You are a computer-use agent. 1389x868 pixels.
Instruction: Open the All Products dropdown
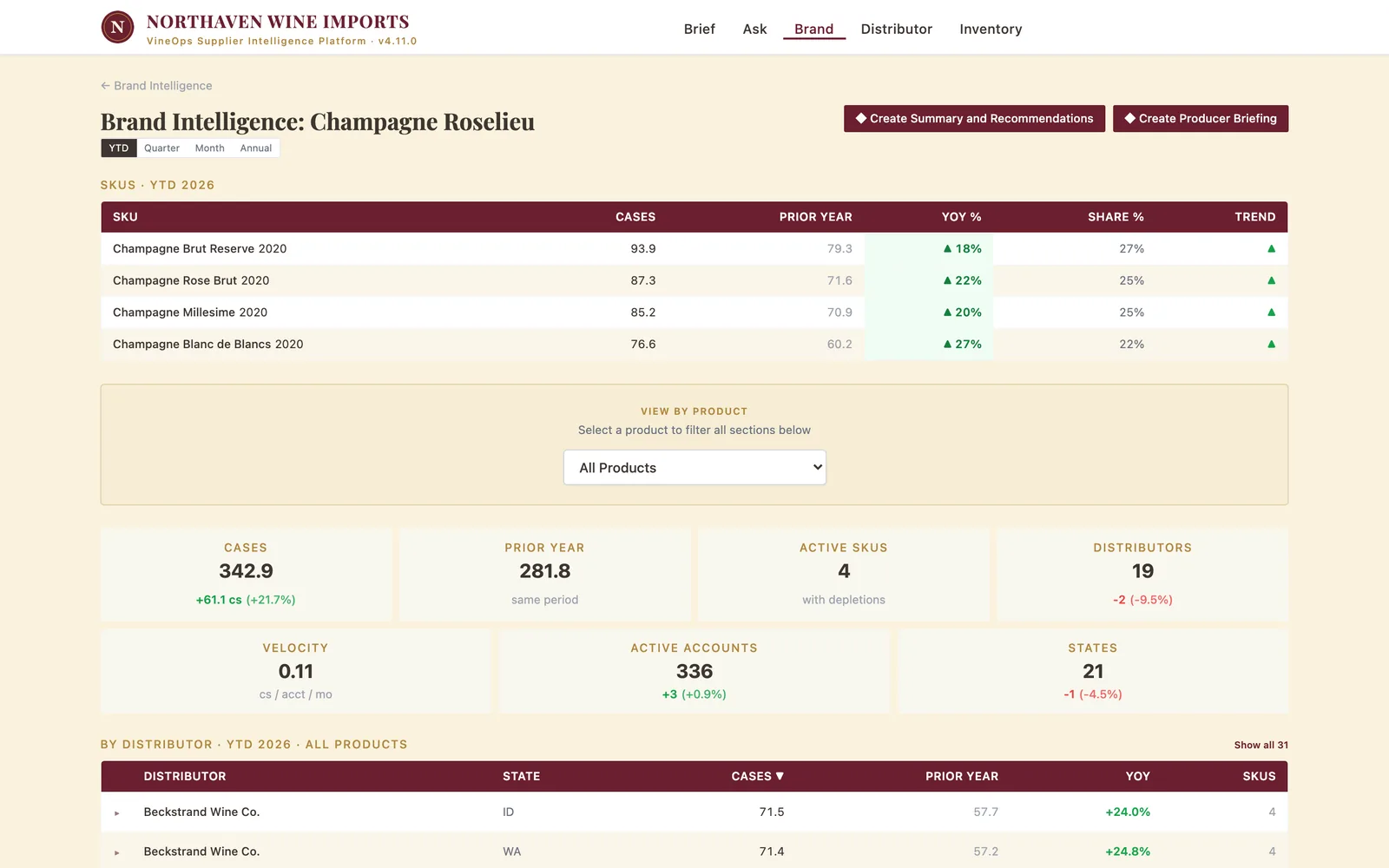(694, 468)
